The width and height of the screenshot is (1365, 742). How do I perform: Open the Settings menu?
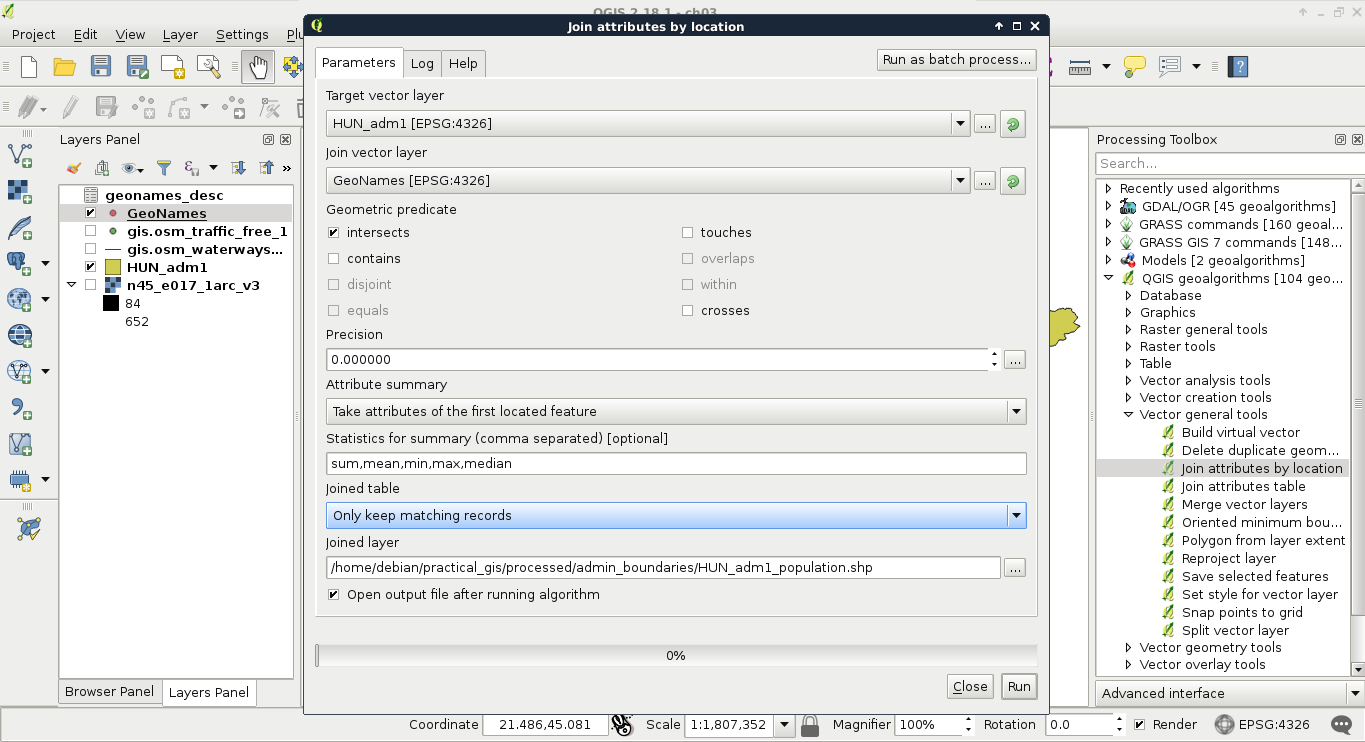pyautogui.click(x=242, y=34)
